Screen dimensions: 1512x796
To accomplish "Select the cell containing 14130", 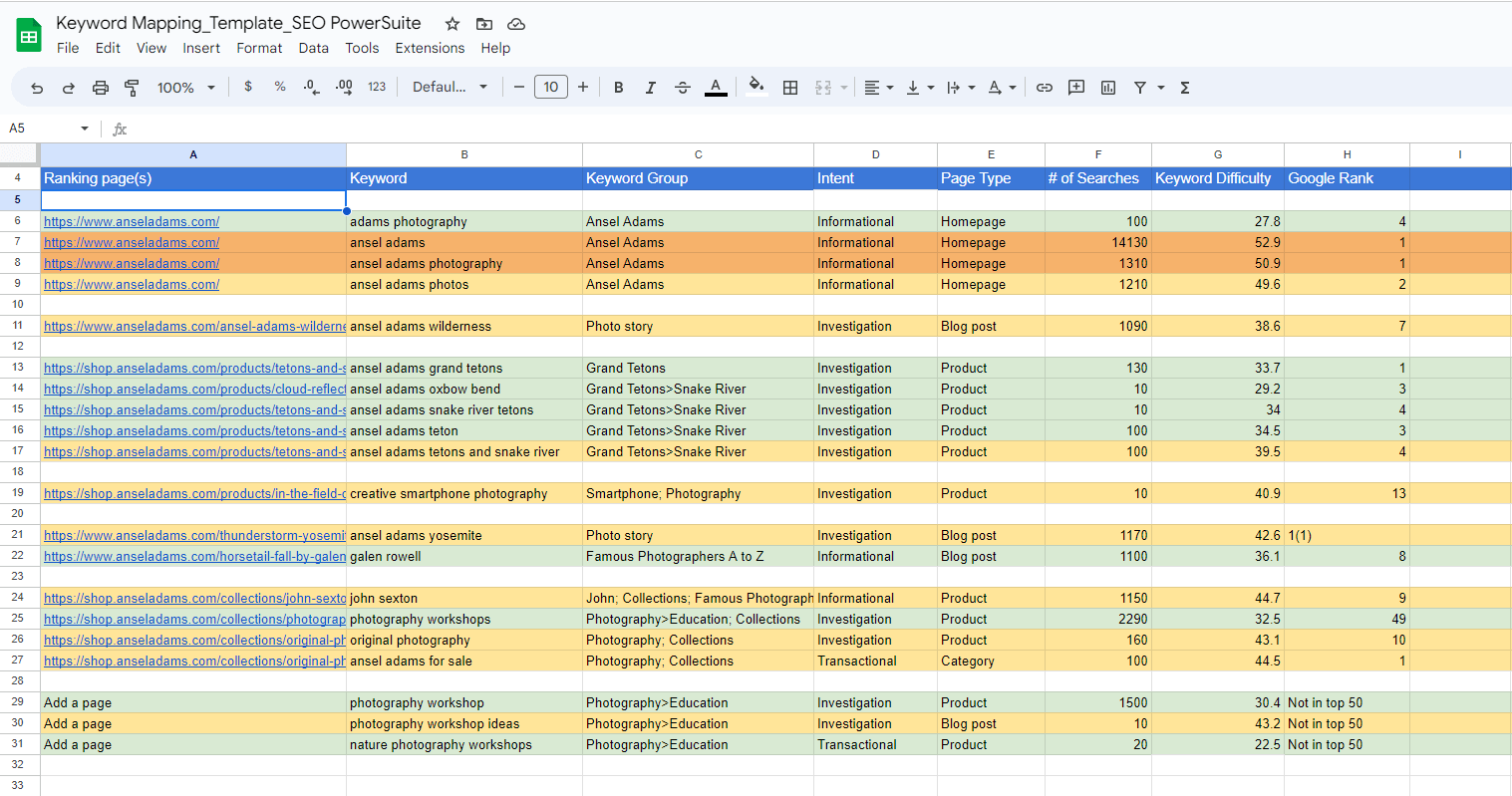I will pyautogui.click(x=1098, y=243).
